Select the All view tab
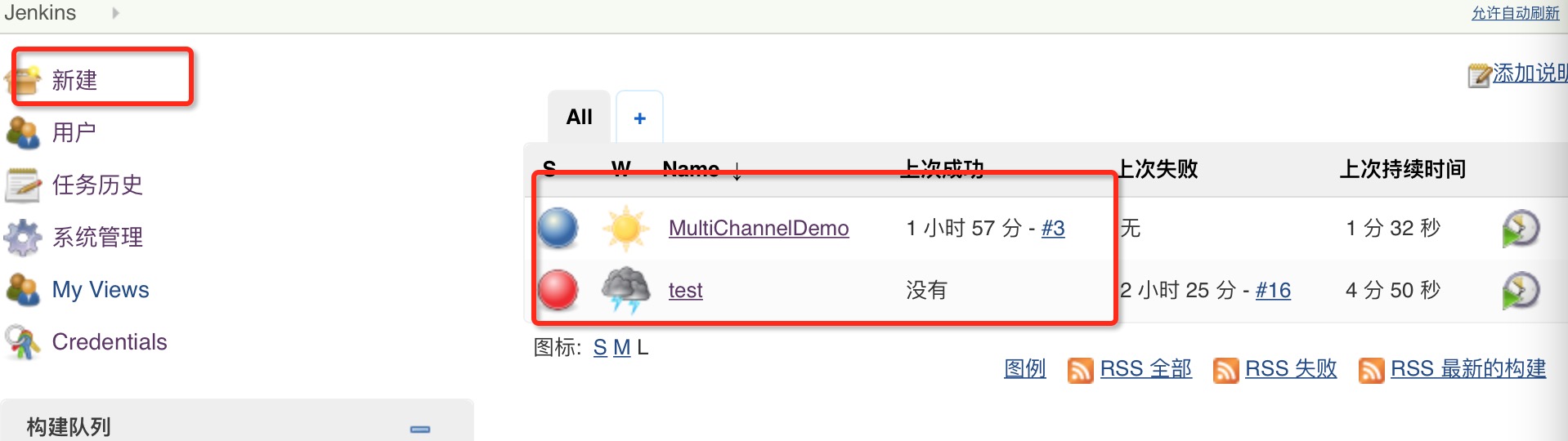The image size is (1568, 441). pos(579,117)
